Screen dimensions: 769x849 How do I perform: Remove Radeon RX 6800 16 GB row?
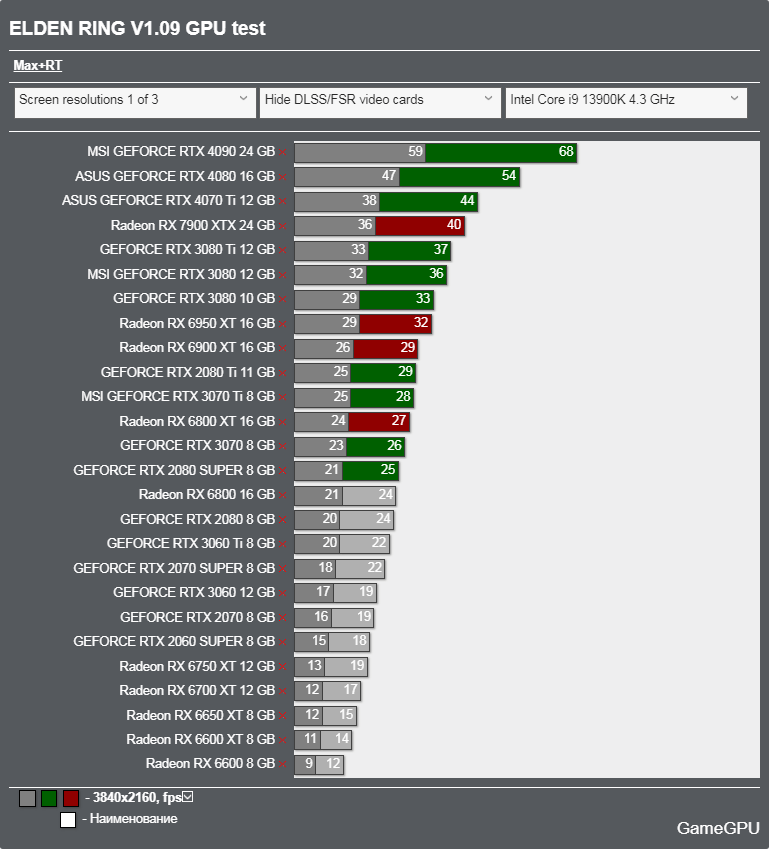283,495
